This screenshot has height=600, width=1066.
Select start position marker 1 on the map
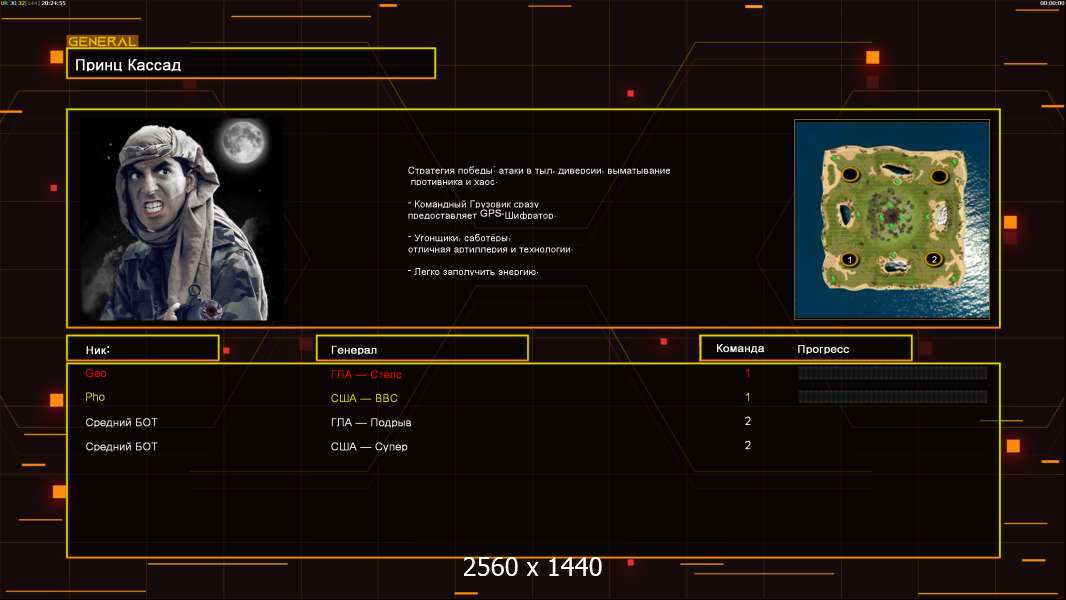[849, 260]
